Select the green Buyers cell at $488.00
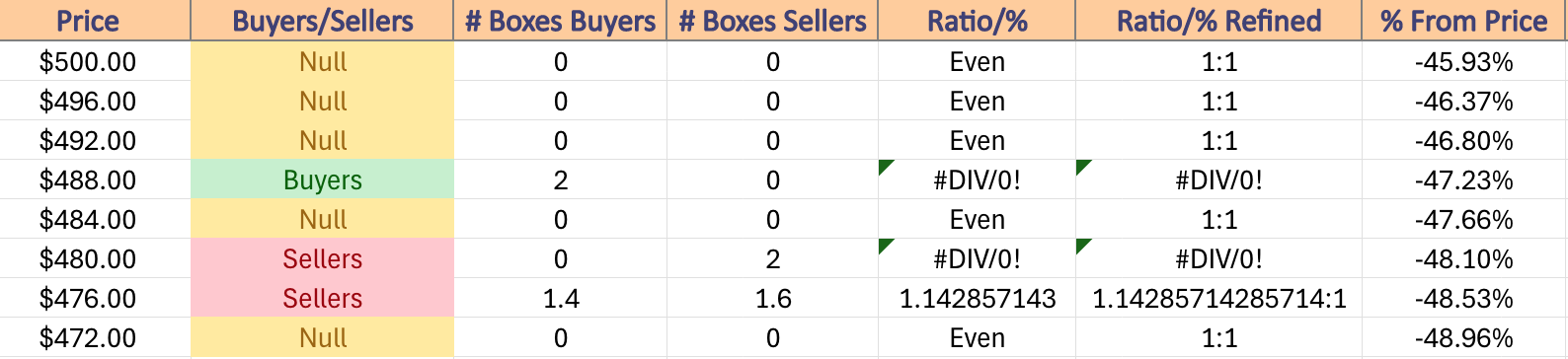Viewport: 1568px width, 359px height. [x=322, y=179]
